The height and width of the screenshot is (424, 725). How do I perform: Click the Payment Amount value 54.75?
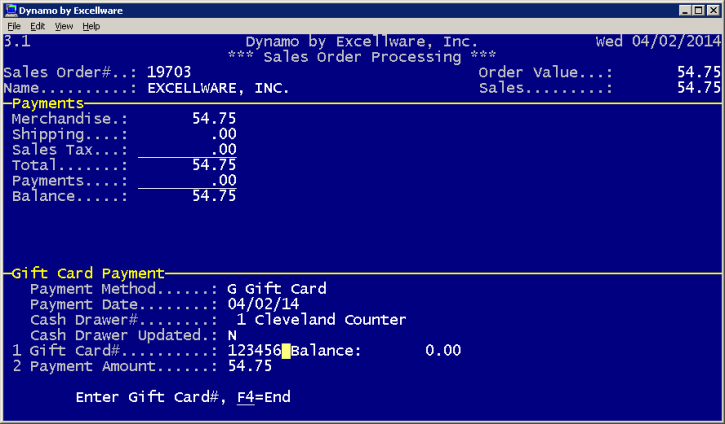(250, 366)
